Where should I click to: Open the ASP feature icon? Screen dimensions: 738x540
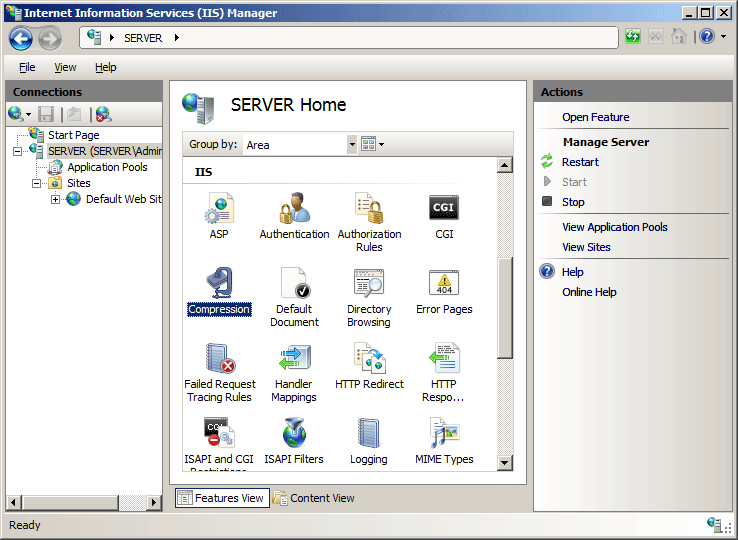(x=219, y=209)
